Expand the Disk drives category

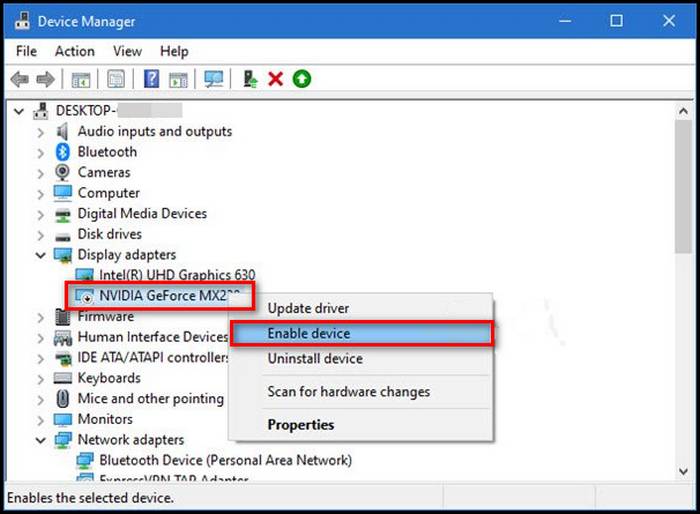(x=41, y=235)
